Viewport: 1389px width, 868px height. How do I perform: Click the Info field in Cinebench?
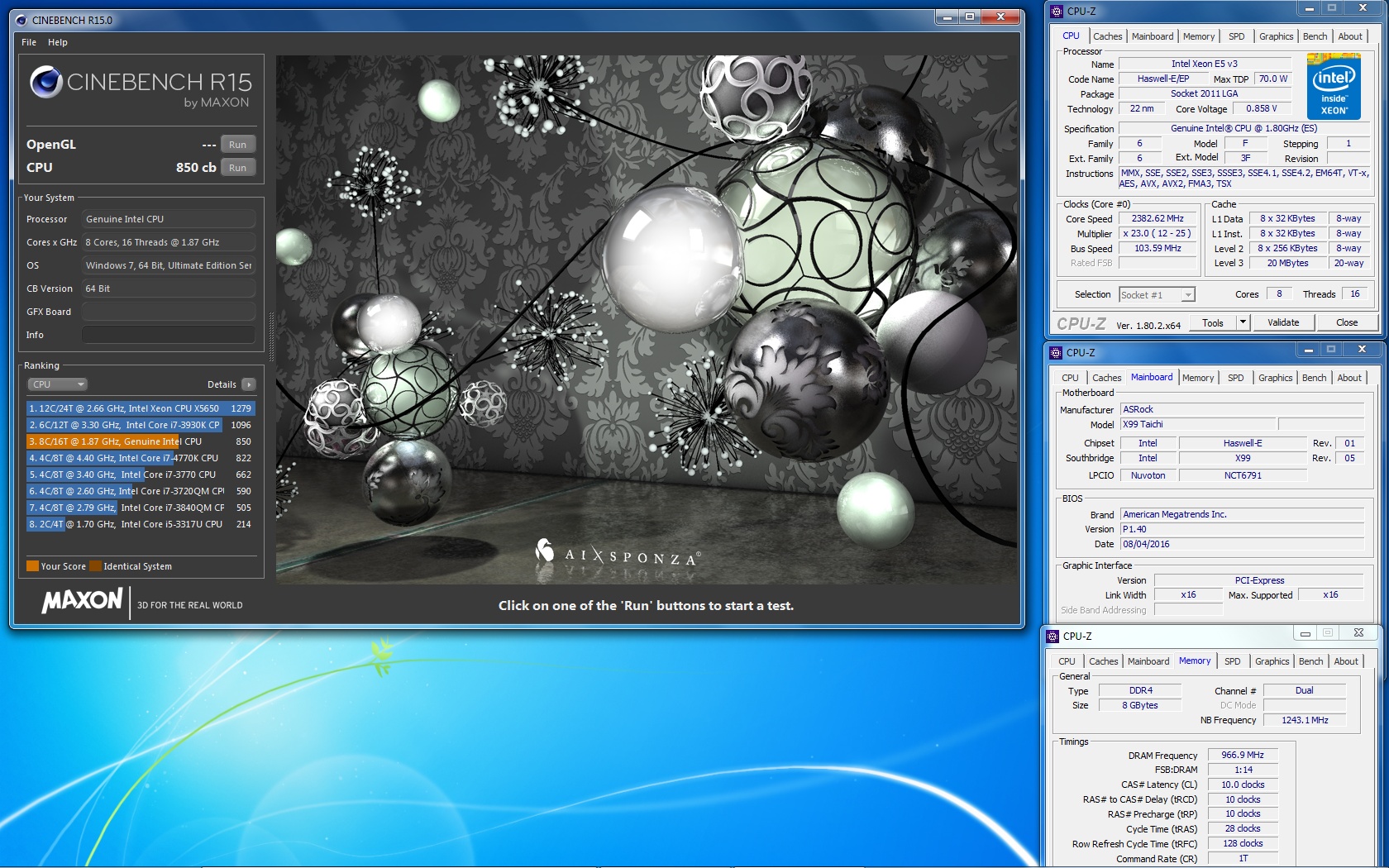pyautogui.click(x=168, y=335)
